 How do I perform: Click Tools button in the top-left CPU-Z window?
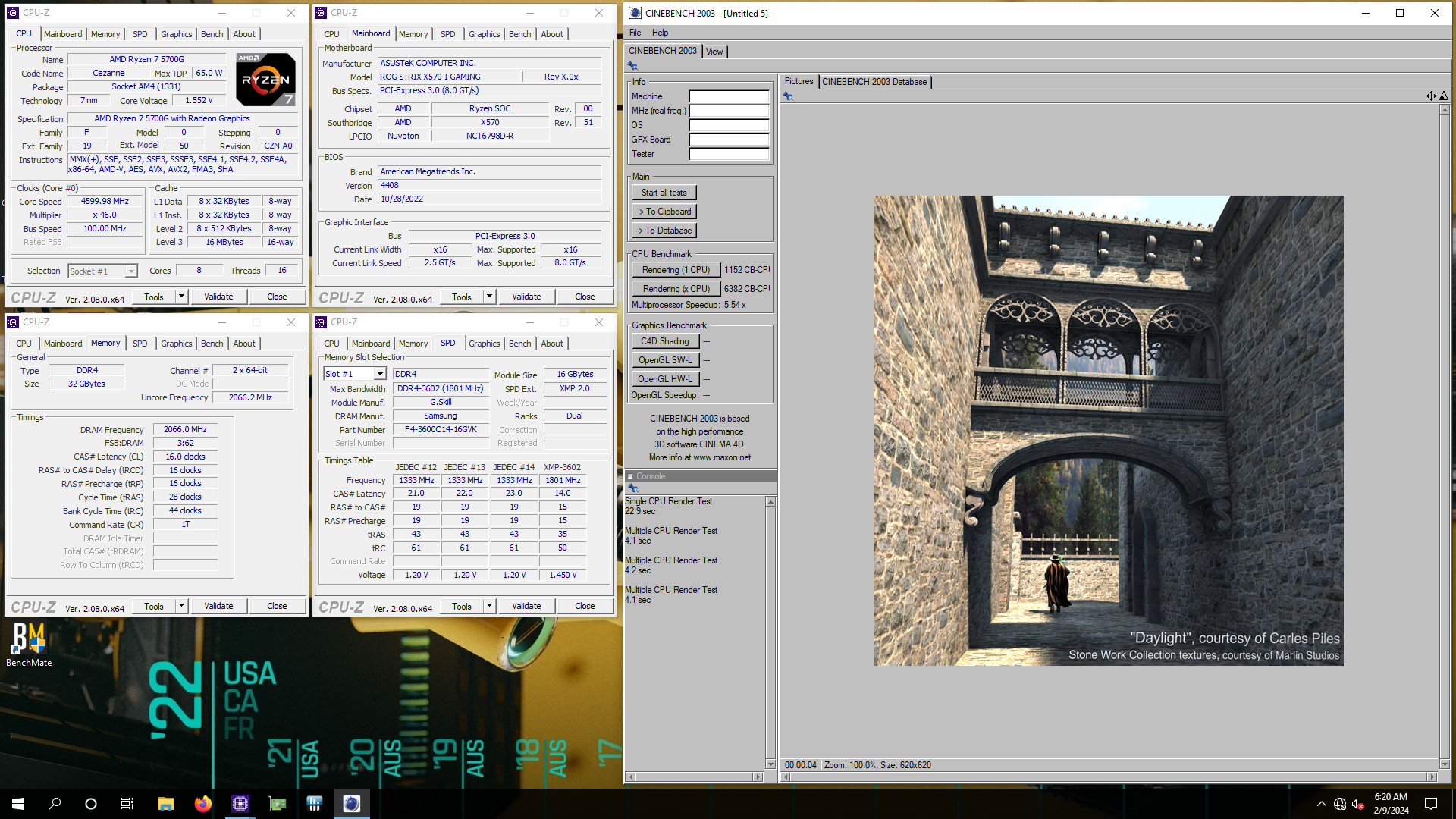(154, 297)
